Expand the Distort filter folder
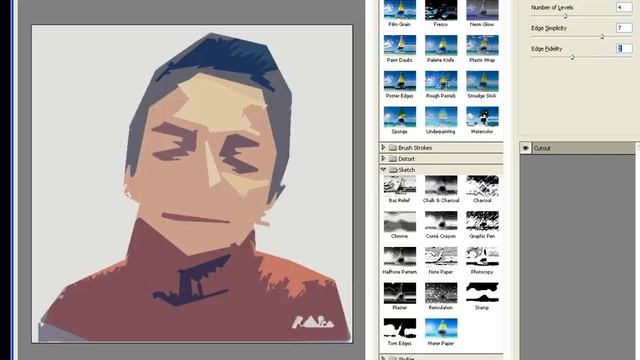Screen dimensions: 640x360 tap(383, 158)
